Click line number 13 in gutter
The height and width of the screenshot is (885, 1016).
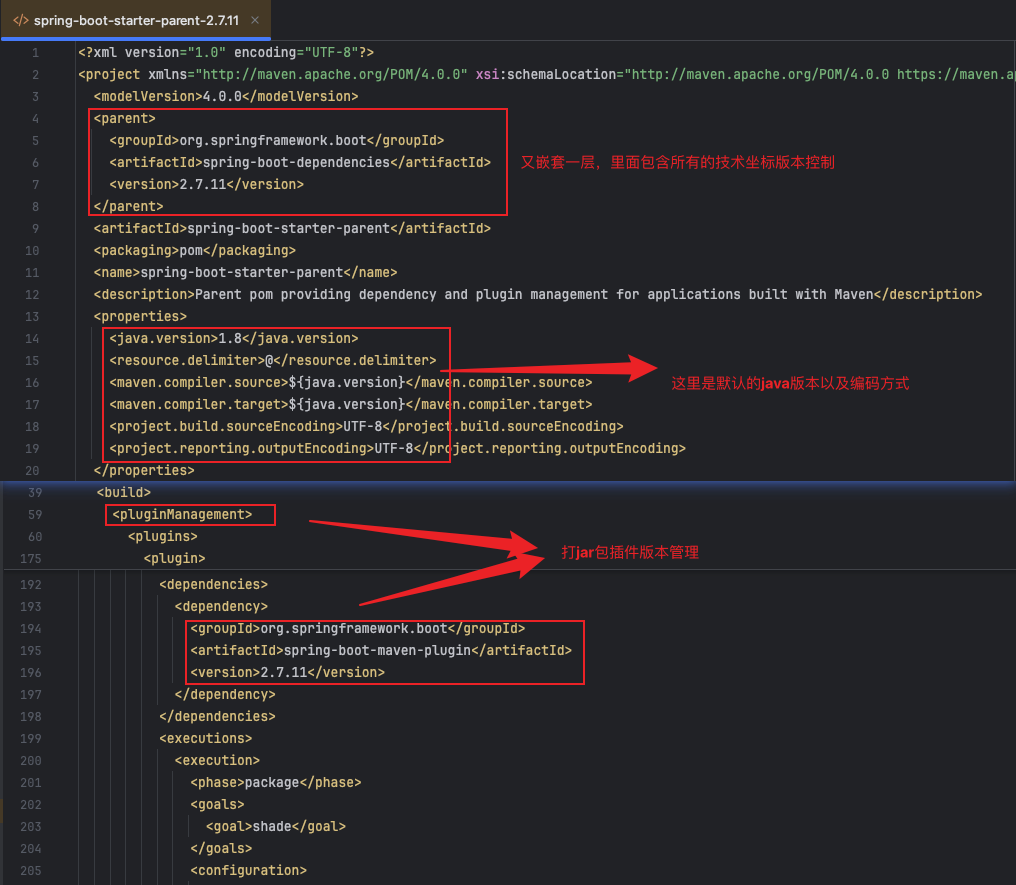tap(32, 317)
